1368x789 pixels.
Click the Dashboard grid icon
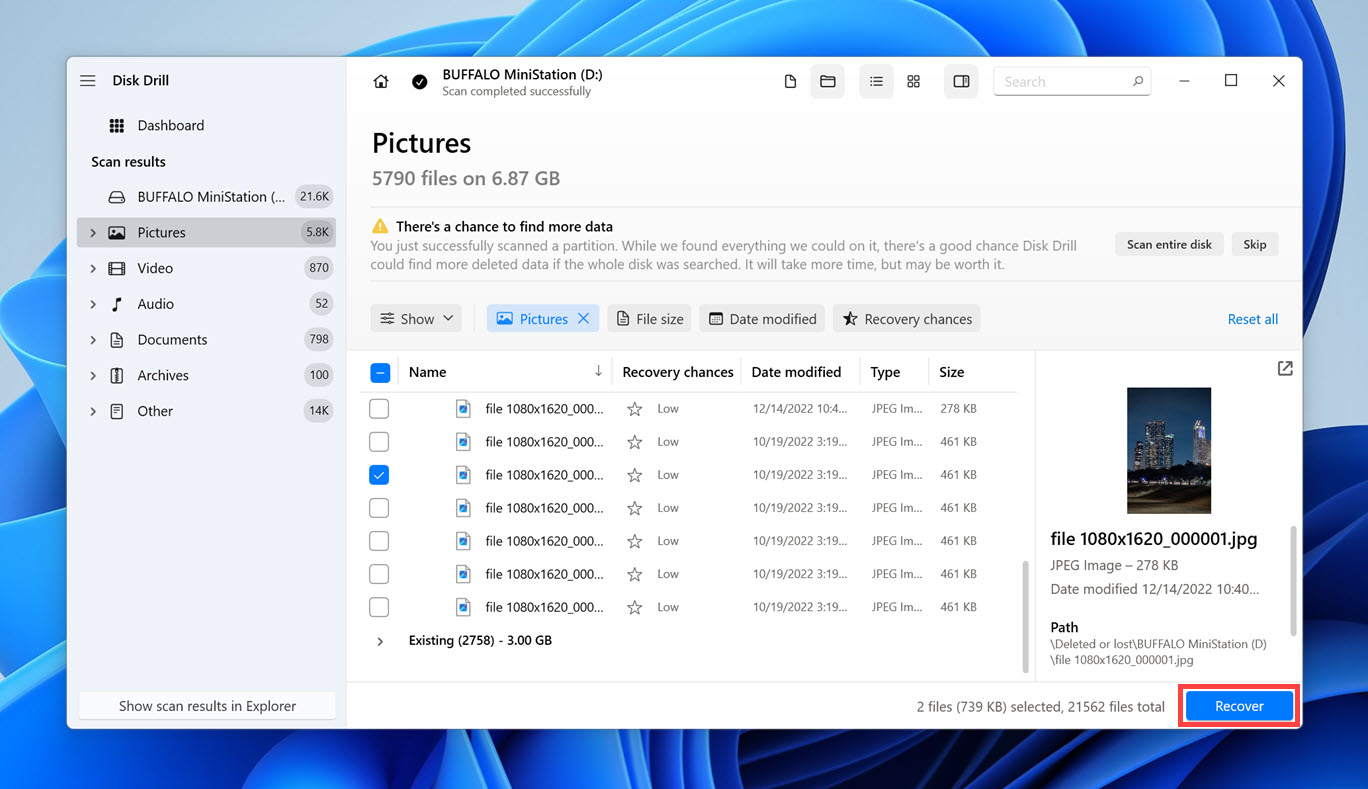tap(117, 125)
